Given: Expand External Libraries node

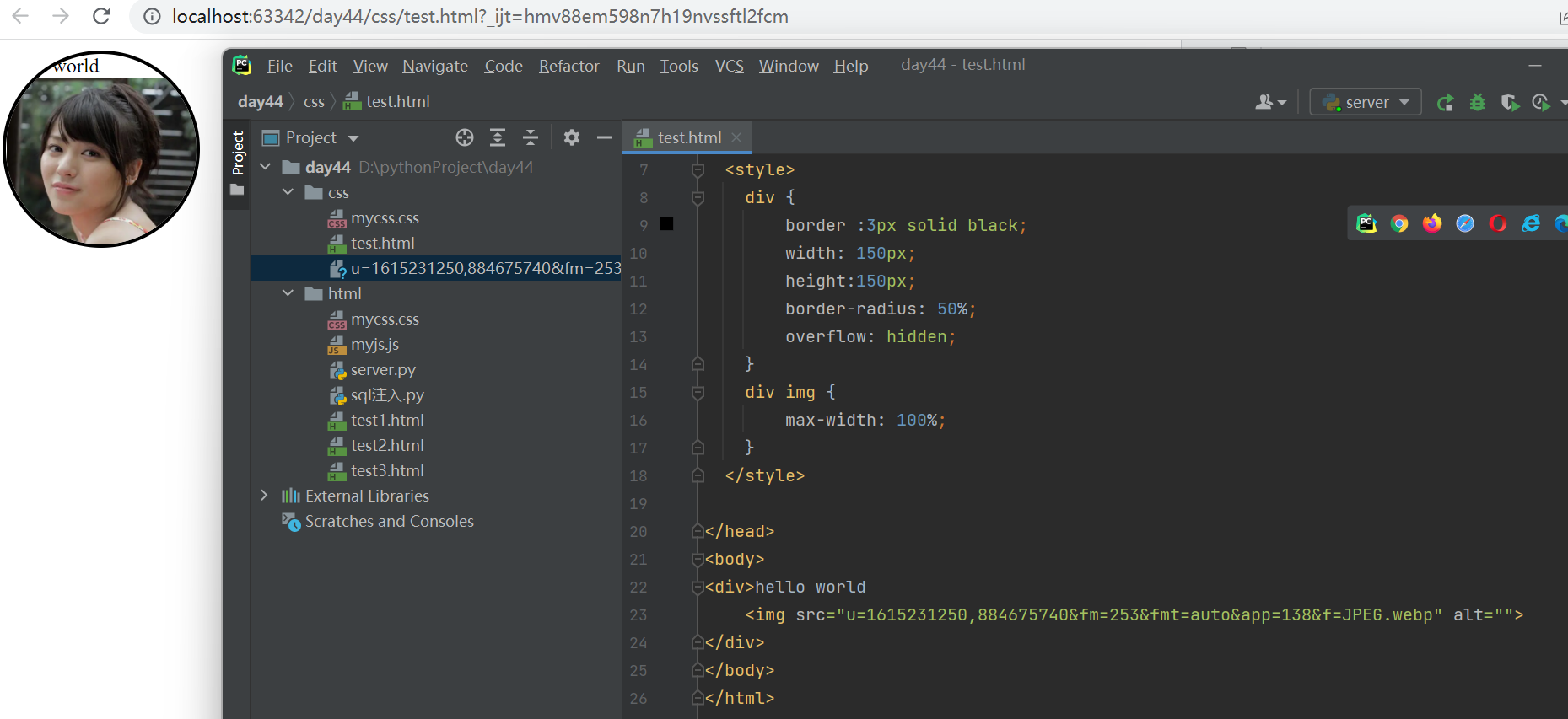Looking at the screenshot, I should coord(265,496).
